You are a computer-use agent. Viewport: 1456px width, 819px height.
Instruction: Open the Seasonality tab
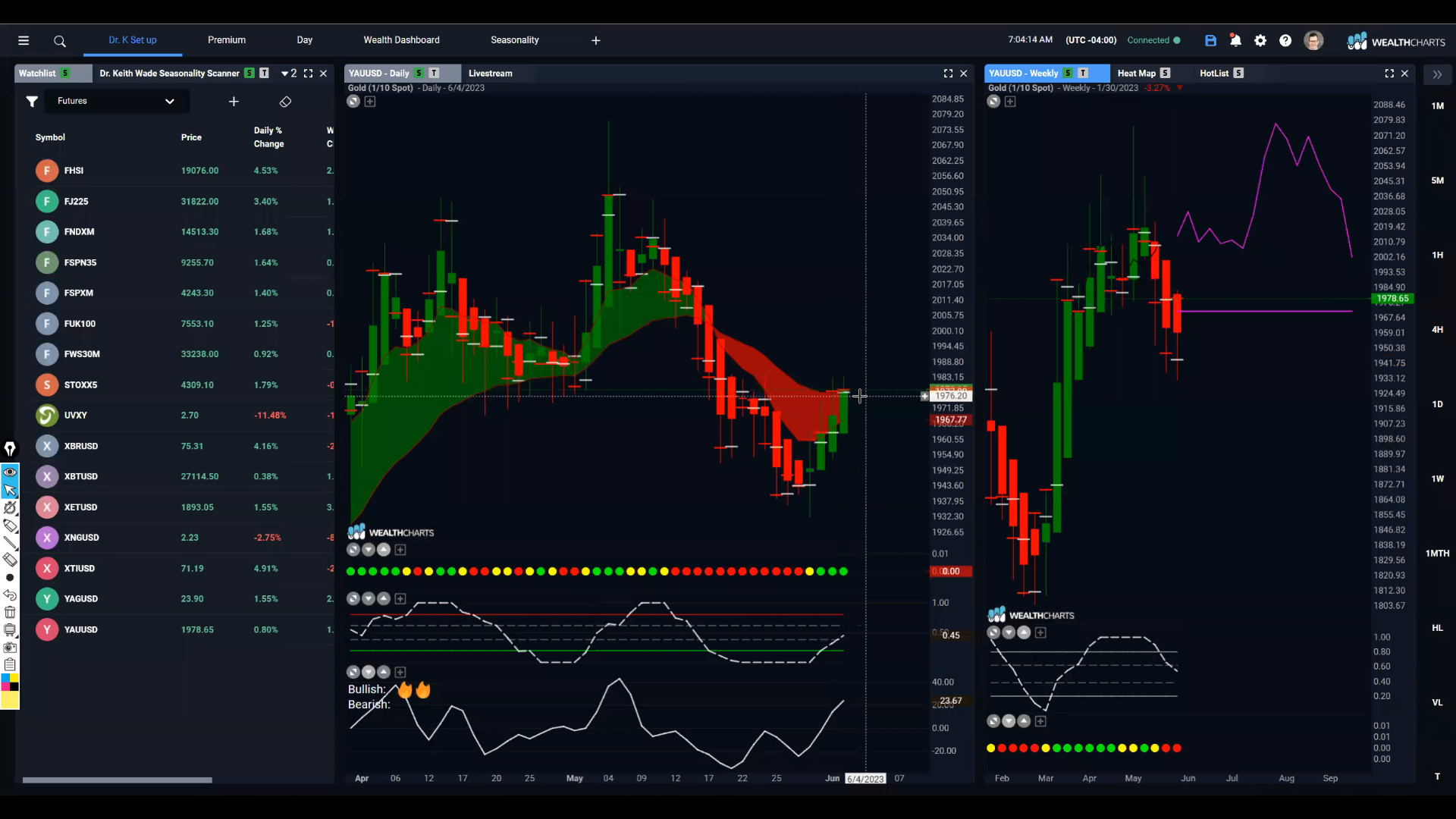(515, 40)
